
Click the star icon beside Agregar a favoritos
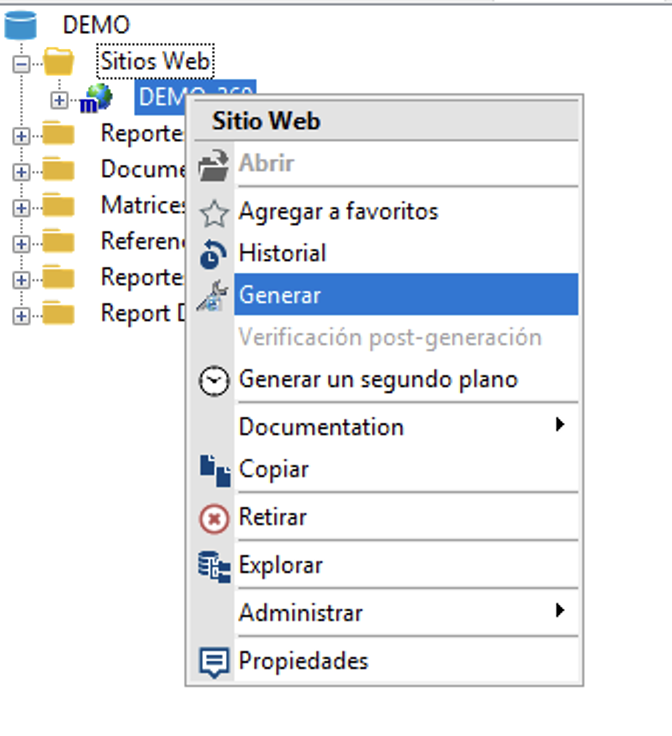coord(214,213)
